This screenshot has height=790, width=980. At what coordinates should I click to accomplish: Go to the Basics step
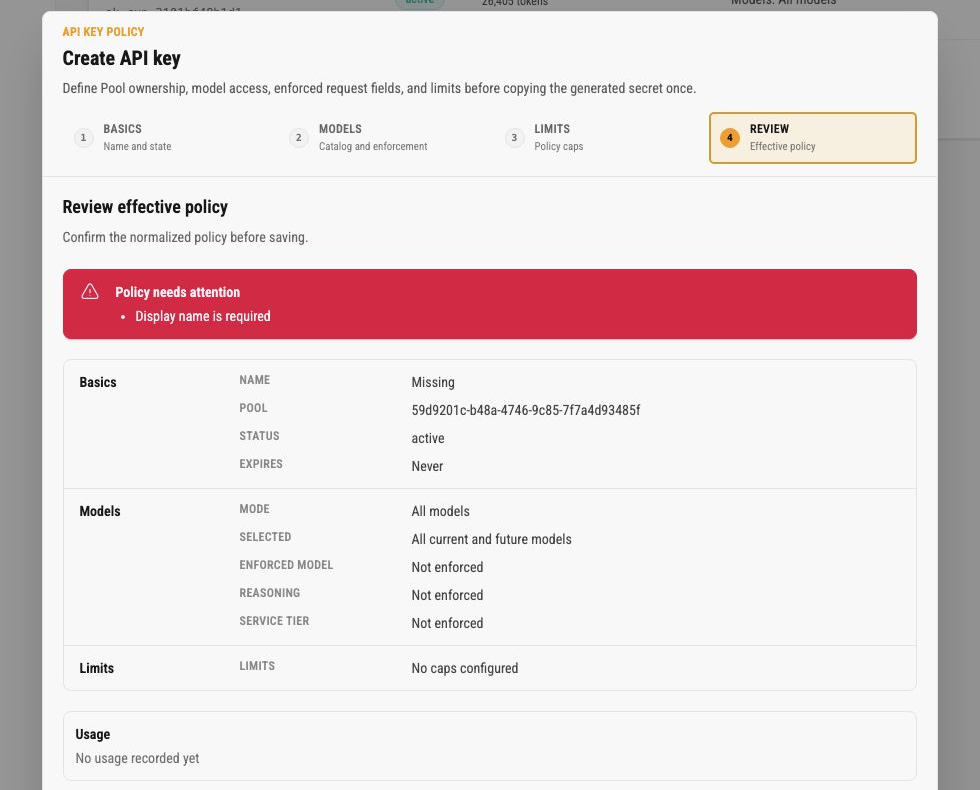tap(166, 138)
